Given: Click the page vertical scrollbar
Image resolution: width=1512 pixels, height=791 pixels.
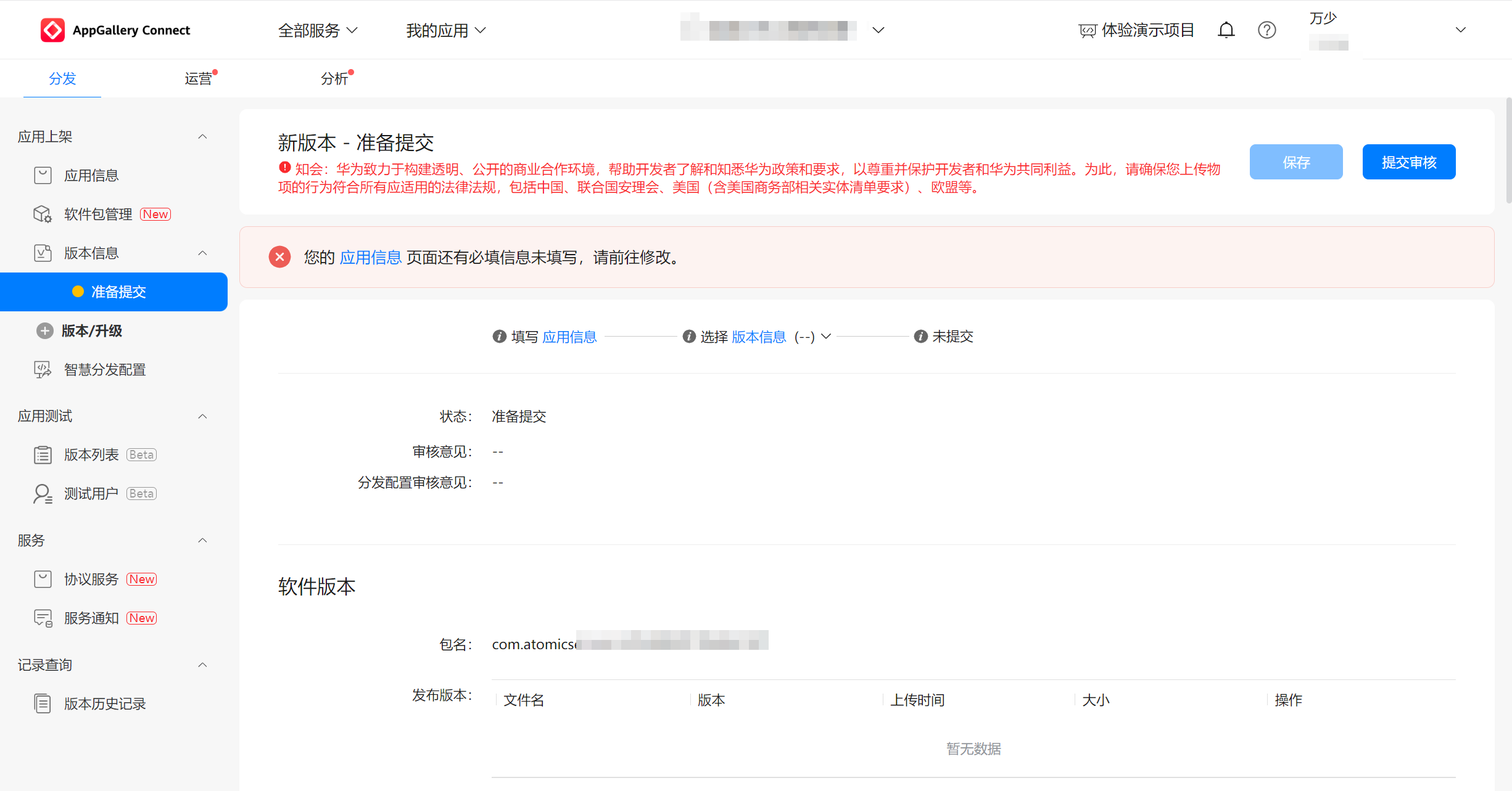Looking at the screenshot, I should 1508,151.
